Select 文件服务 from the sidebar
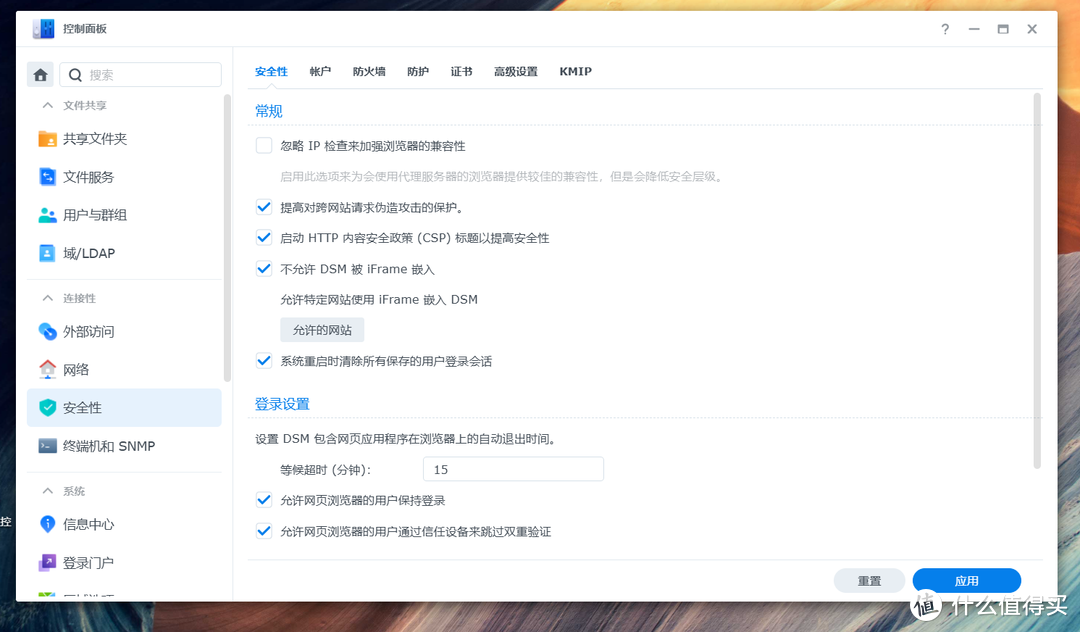Screen dimensions: 1080x632 pos(90,176)
